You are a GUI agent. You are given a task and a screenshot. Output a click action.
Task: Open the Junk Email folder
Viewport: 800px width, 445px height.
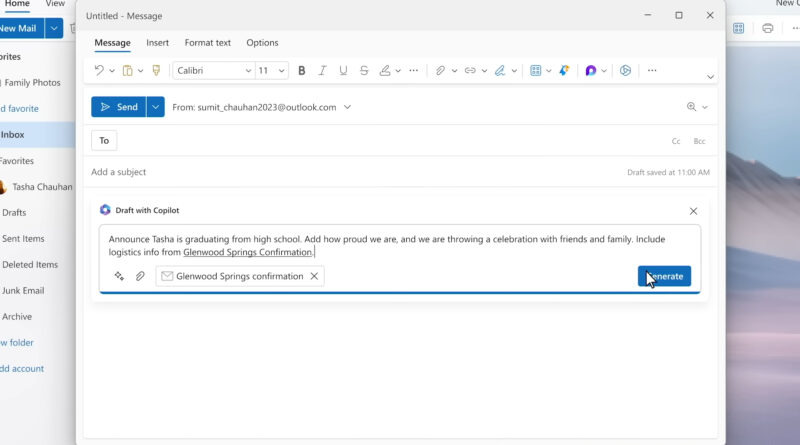23,291
